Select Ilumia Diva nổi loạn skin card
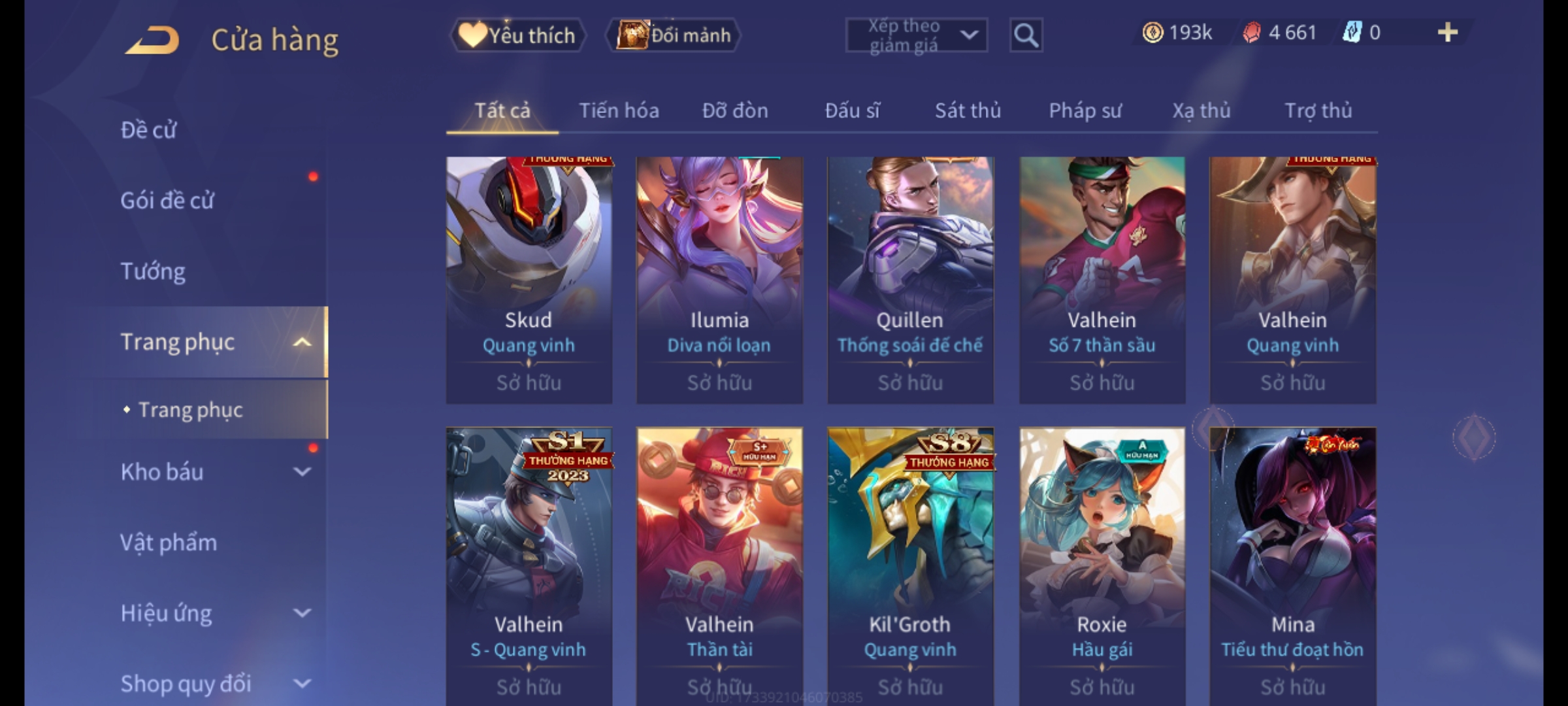1568x706 pixels. coord(719,280)
